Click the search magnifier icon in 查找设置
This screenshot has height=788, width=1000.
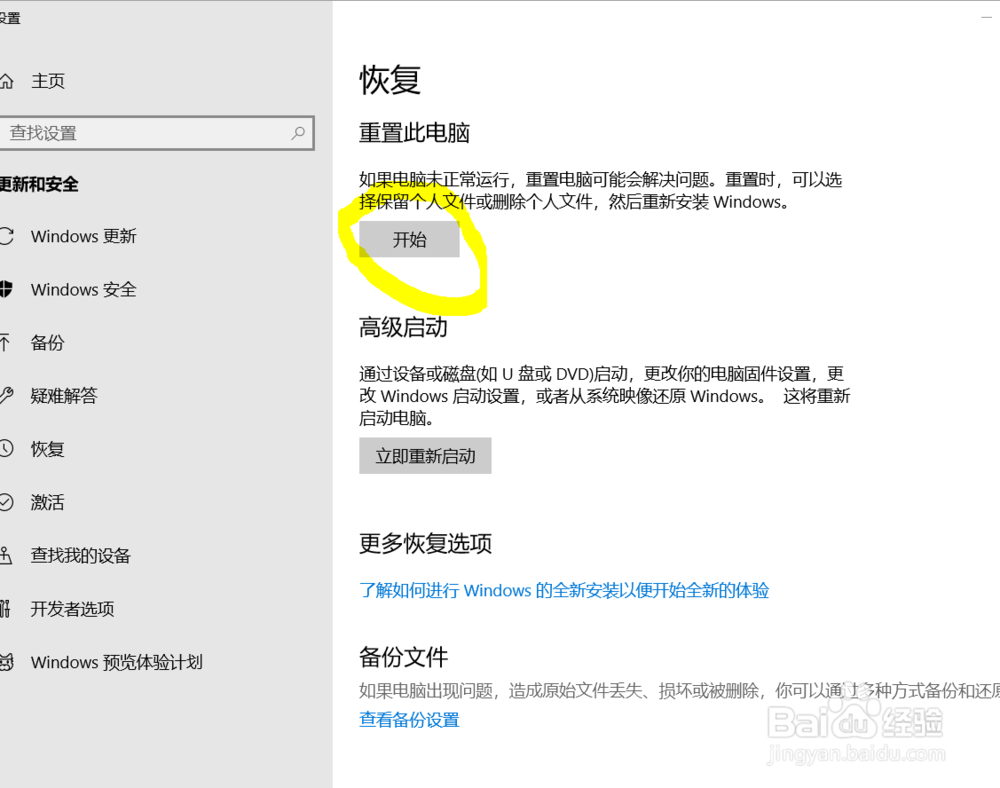(298, 133)
